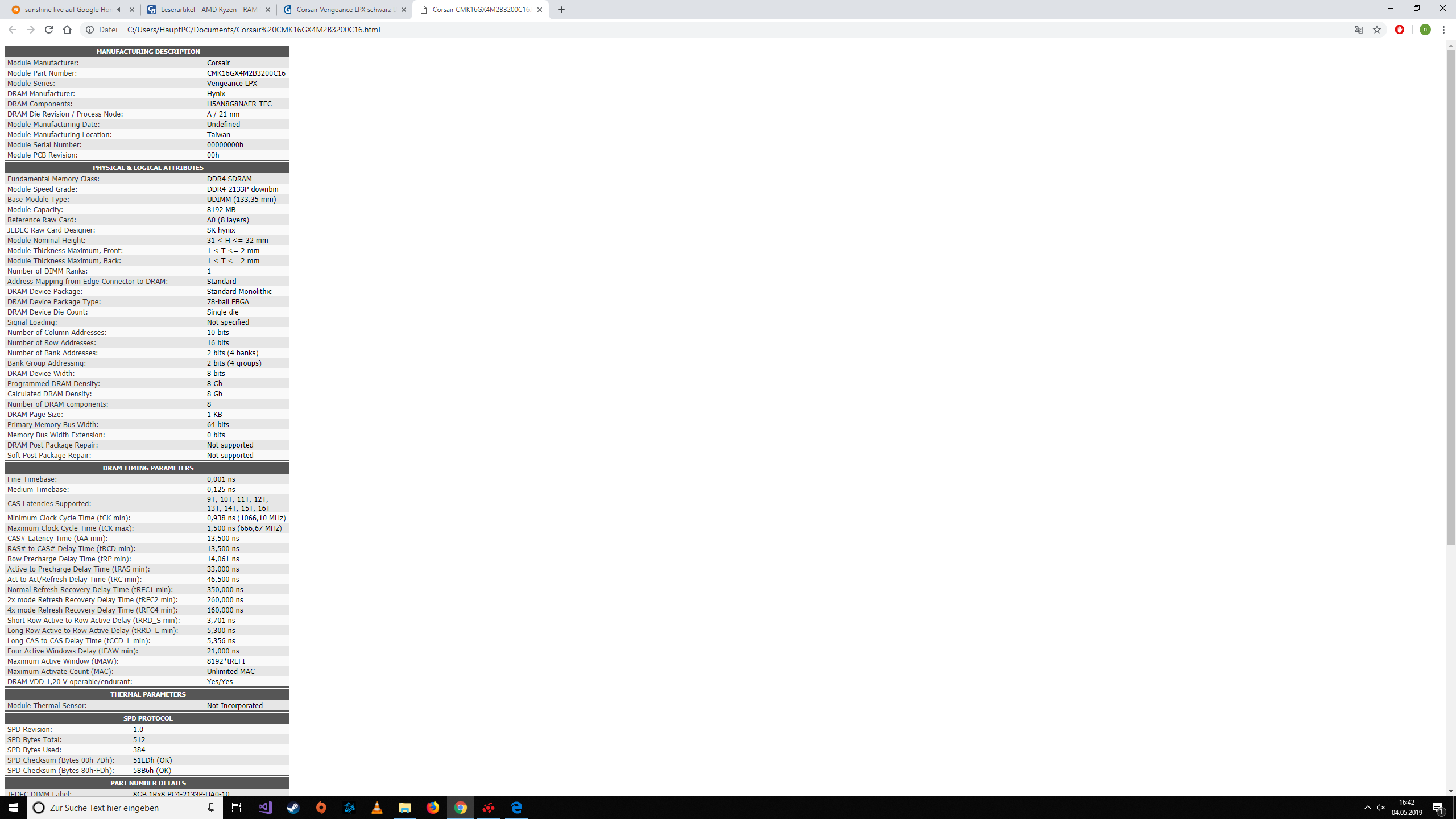Image resolution: width=1456 pixels, height=819 pixels.
Task: Open the green profile avatar
Action: pyautogui.click(x=1425, y=30)
